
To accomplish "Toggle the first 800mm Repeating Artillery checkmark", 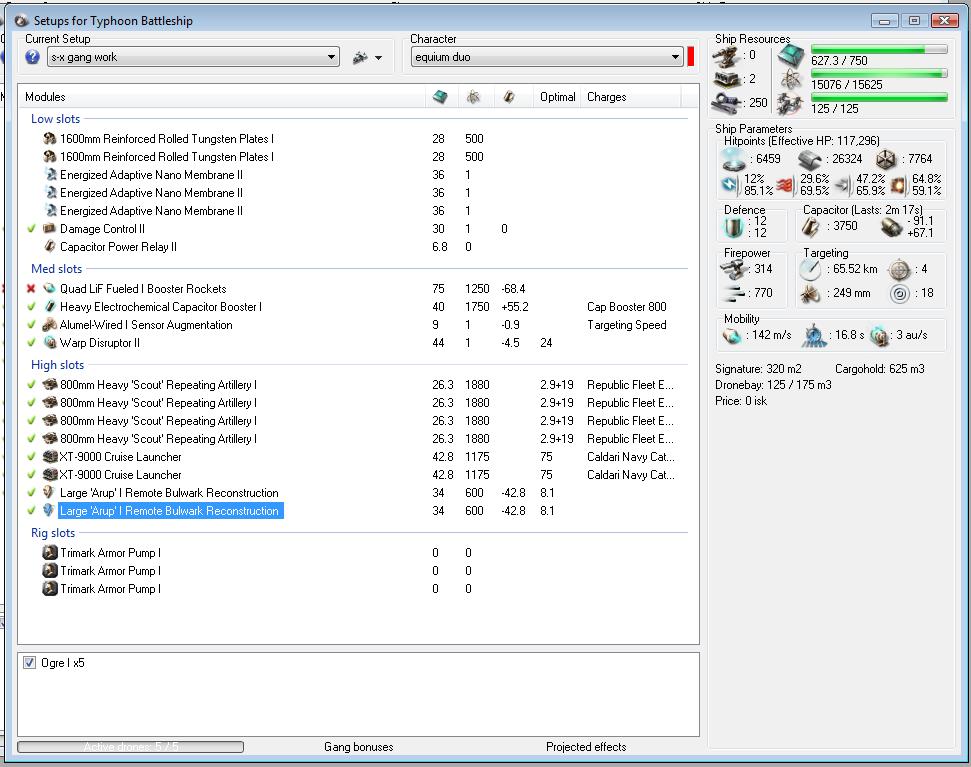I will [x=32, y=384].
